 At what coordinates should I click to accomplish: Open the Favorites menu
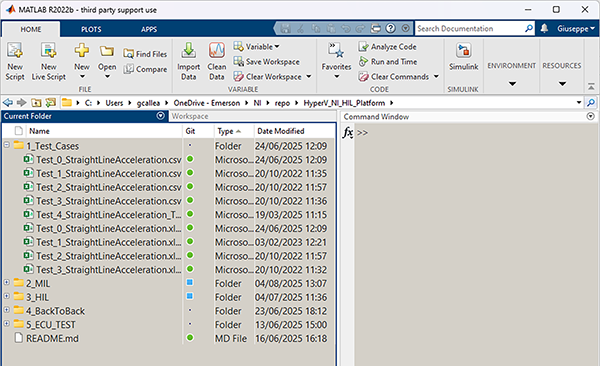336,61
